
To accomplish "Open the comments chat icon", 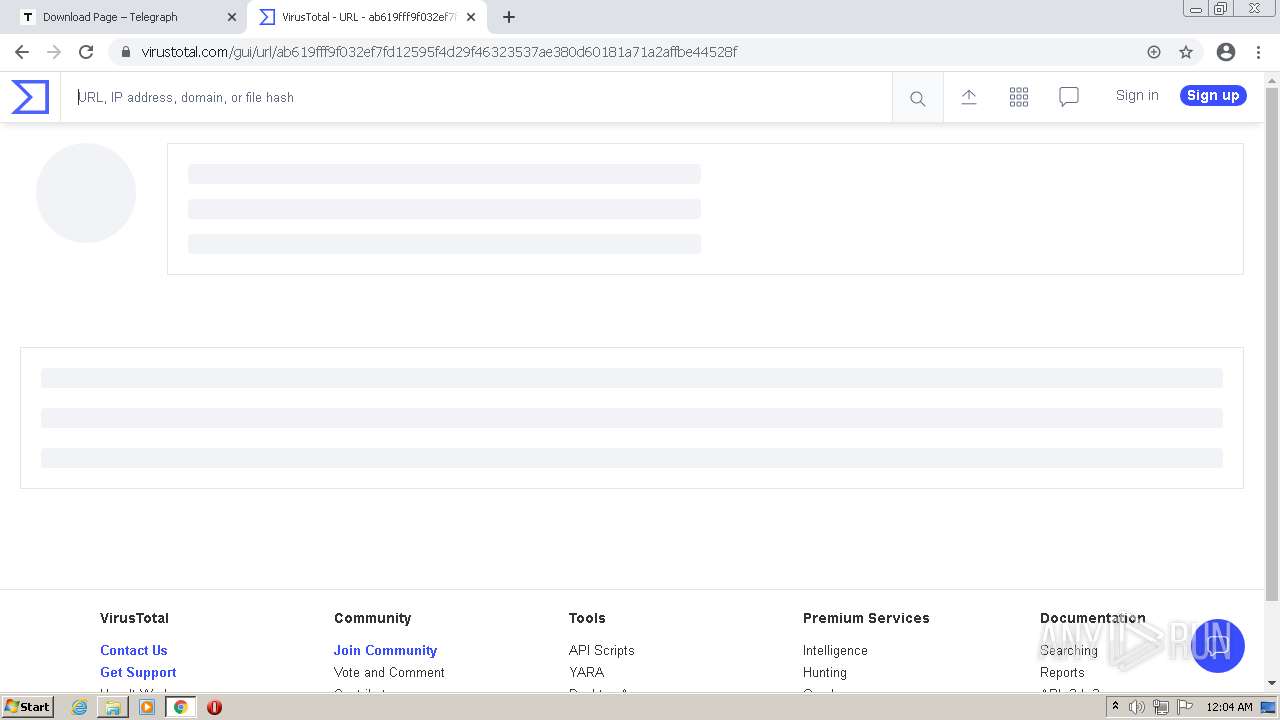I will [x=1069, y=97].
